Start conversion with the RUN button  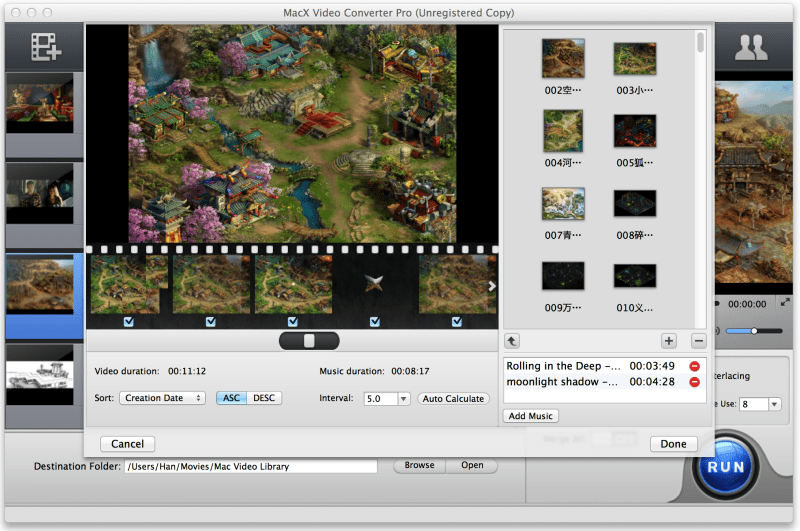coord(725,466)
